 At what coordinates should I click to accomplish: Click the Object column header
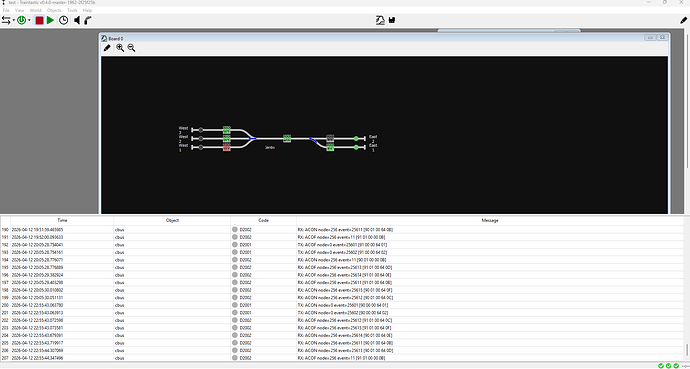click(x=172, y=220)
